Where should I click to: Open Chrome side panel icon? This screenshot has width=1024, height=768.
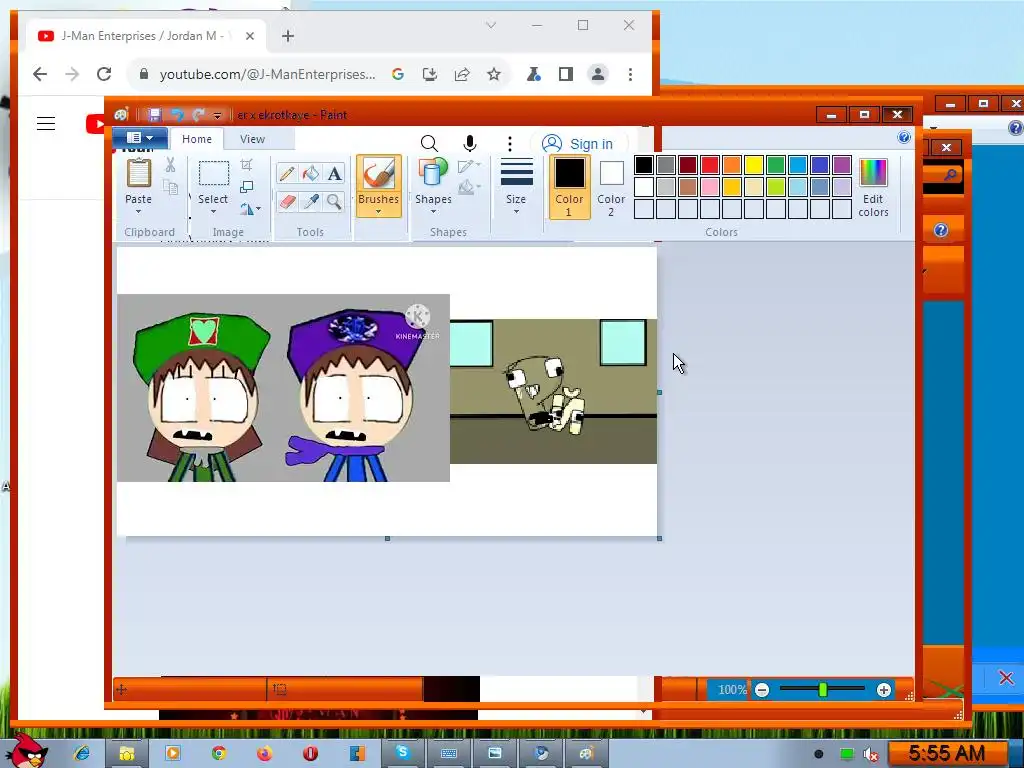click(x=566, y=74)
